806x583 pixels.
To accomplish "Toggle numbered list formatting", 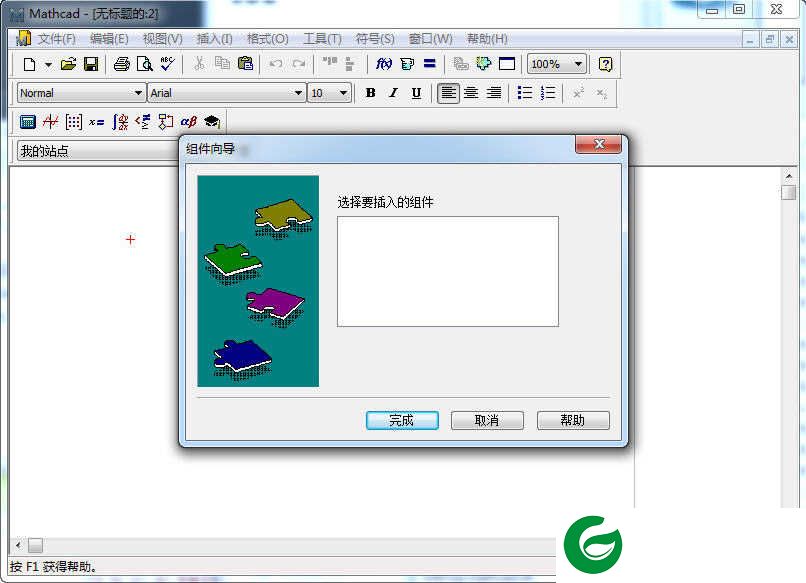I will click(x=548, y=93).
